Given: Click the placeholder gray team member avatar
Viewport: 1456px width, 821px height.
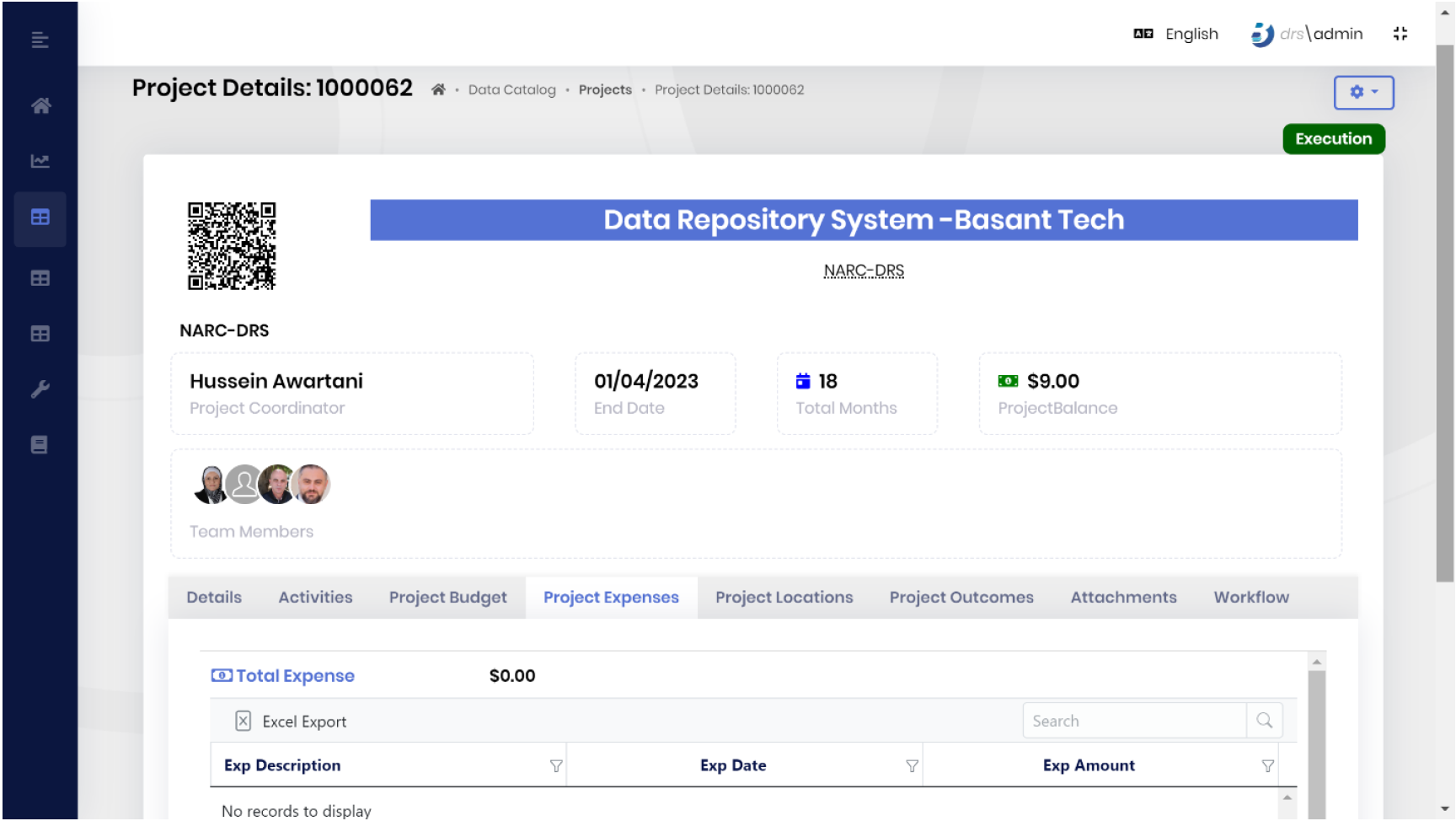Looking at the screenshot, I should pos(244,485).
